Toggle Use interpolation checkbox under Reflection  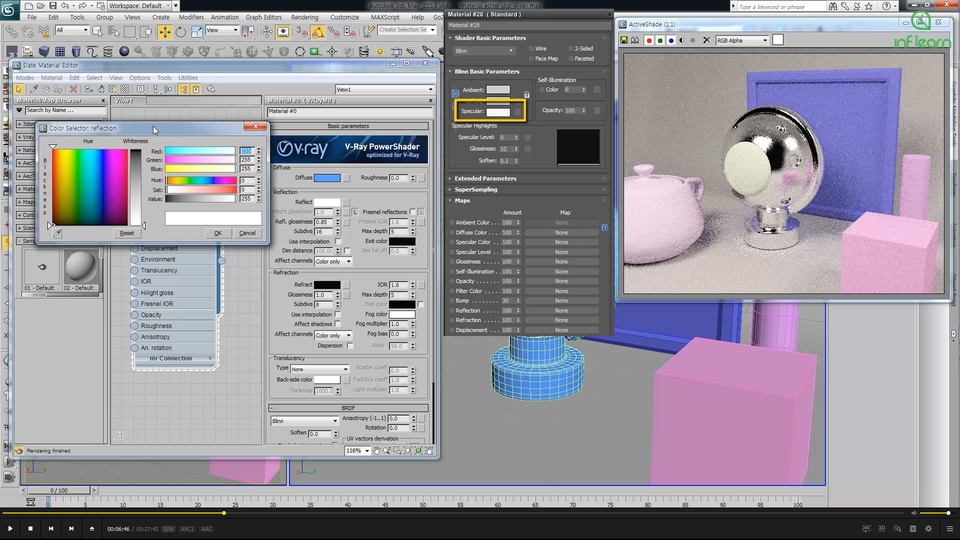pyautogui.click(x=337, y=241)
